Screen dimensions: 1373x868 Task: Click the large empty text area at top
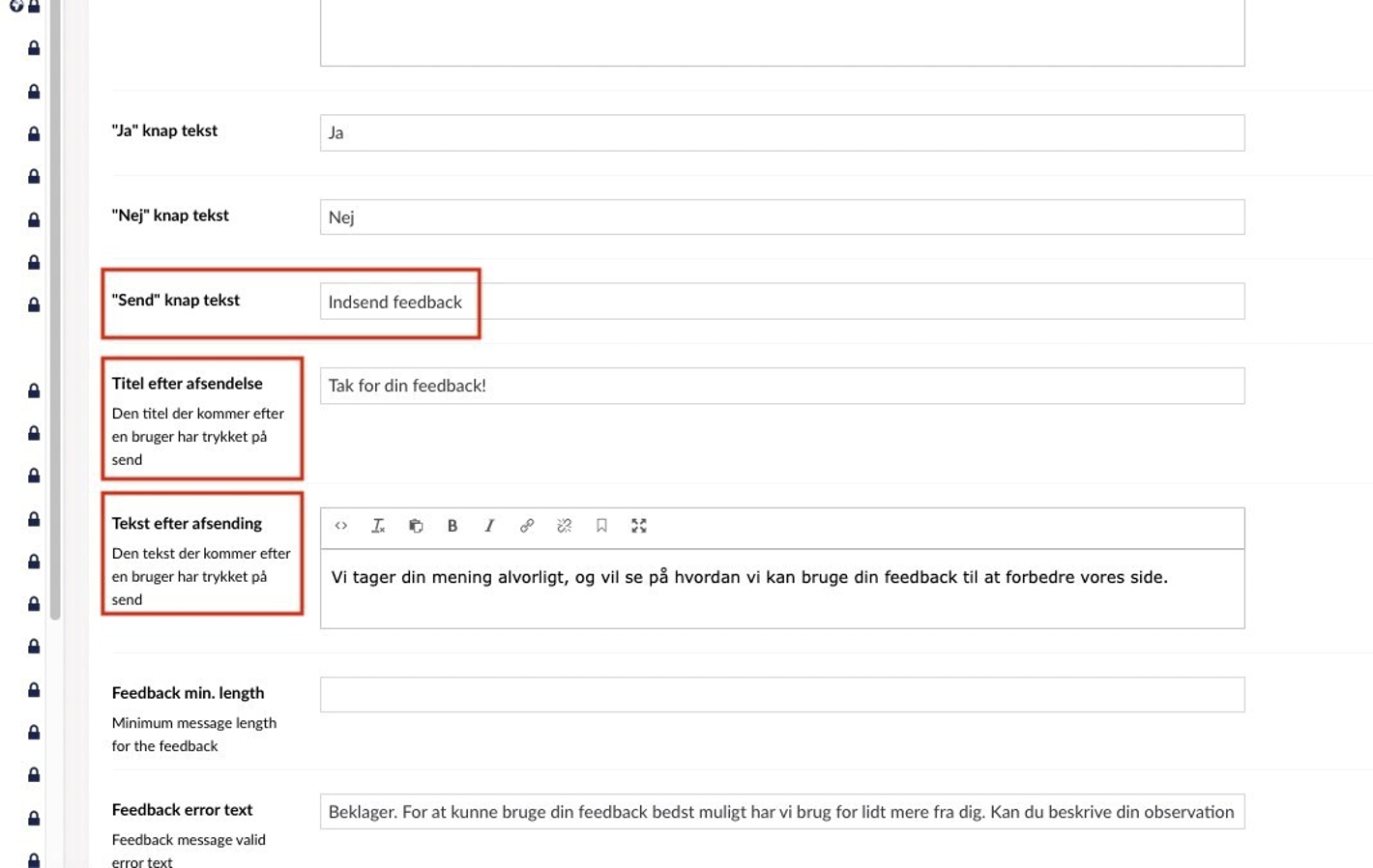(x=781, y=31)
